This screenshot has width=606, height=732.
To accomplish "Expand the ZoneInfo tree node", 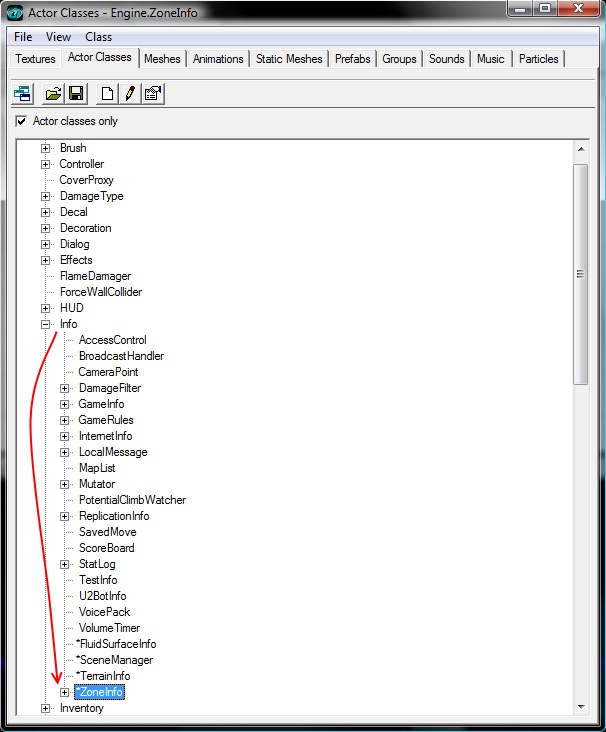I will [65, 692].
